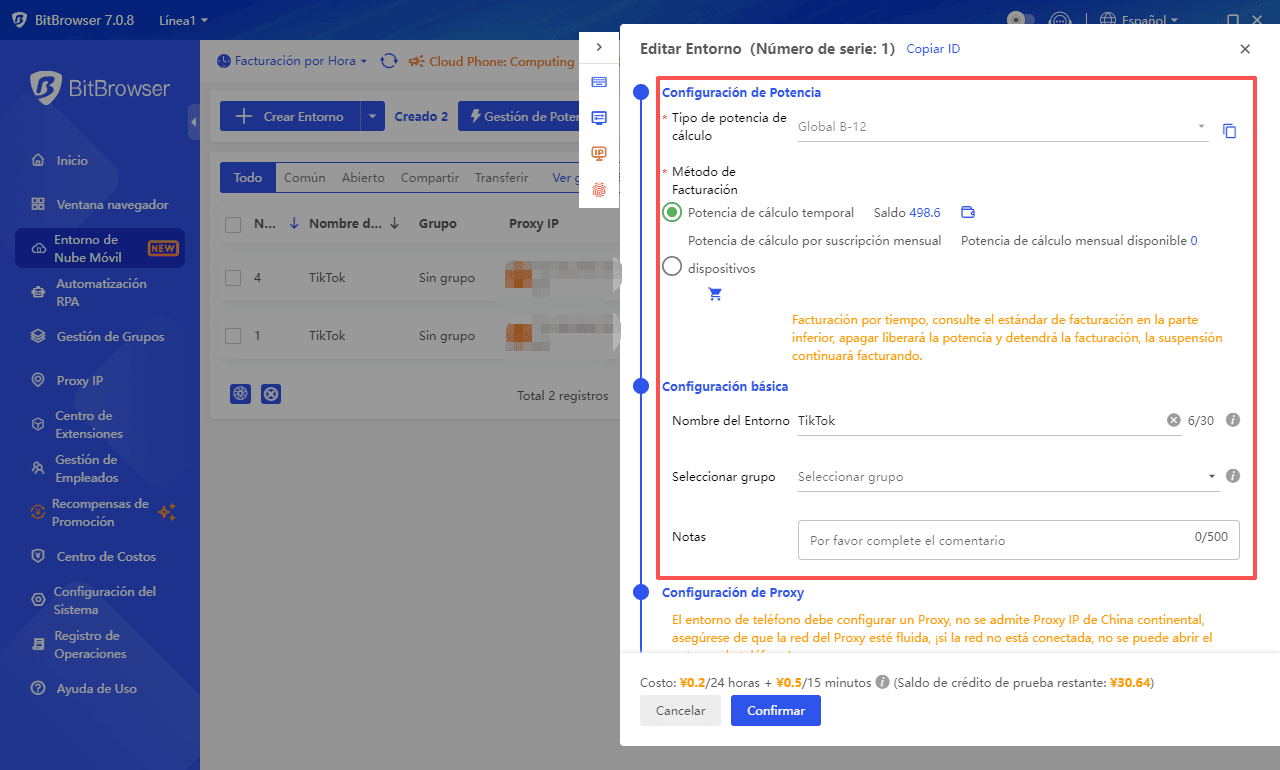This screenshot has height=770, width=1280.
Task: Click the Centro de Costos shield icon
Action: click(38, 557)
